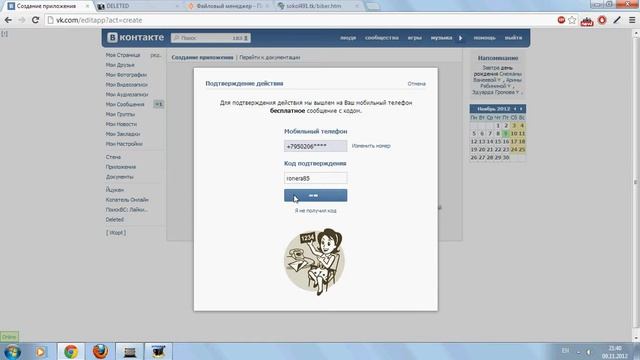Open Мои Аудиозаписи in sidebar
The height and width of the screenshot is (360, 640).
pos(127,94)
